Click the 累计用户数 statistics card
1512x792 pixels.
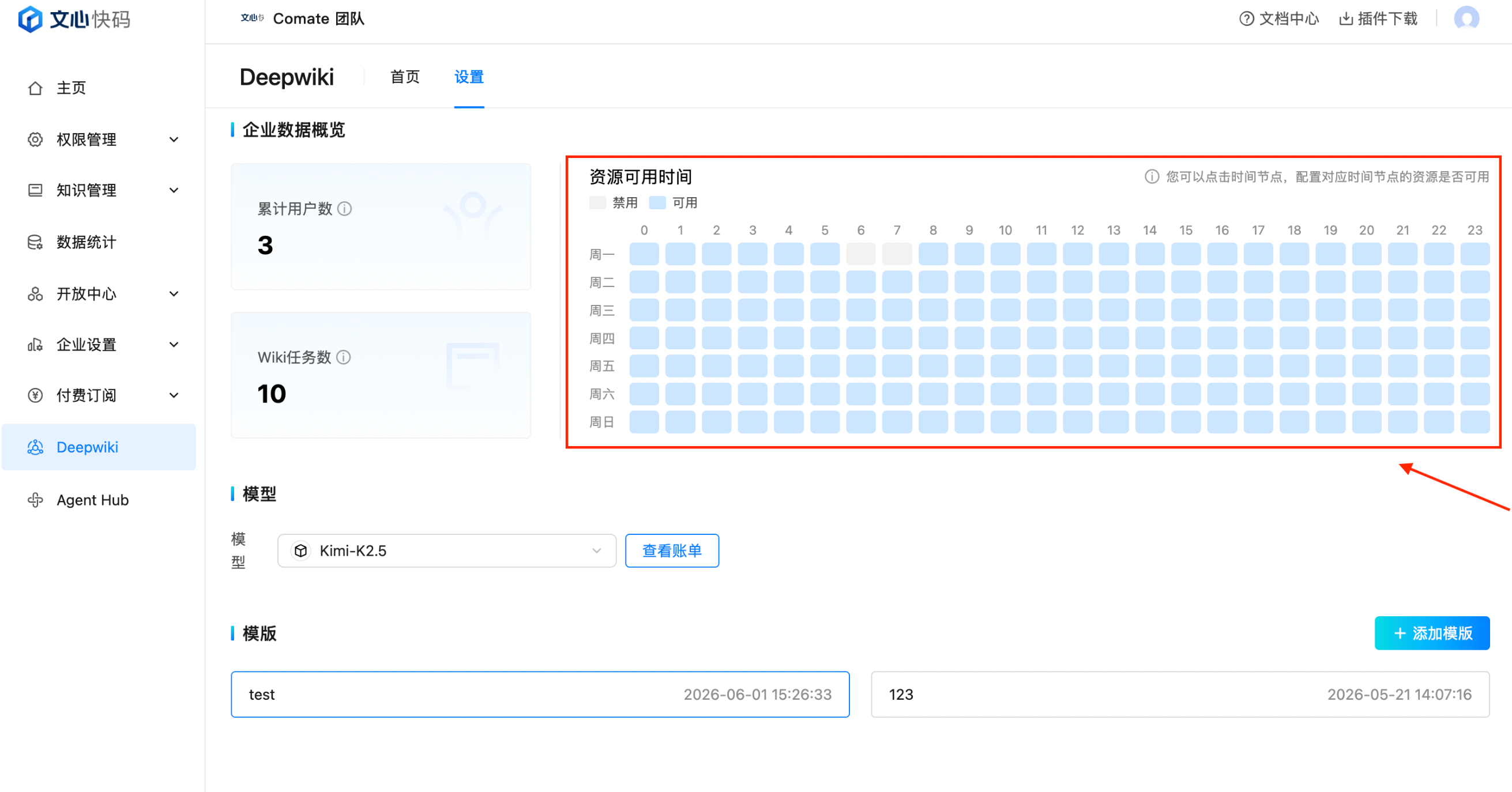(x=381, y=227)
